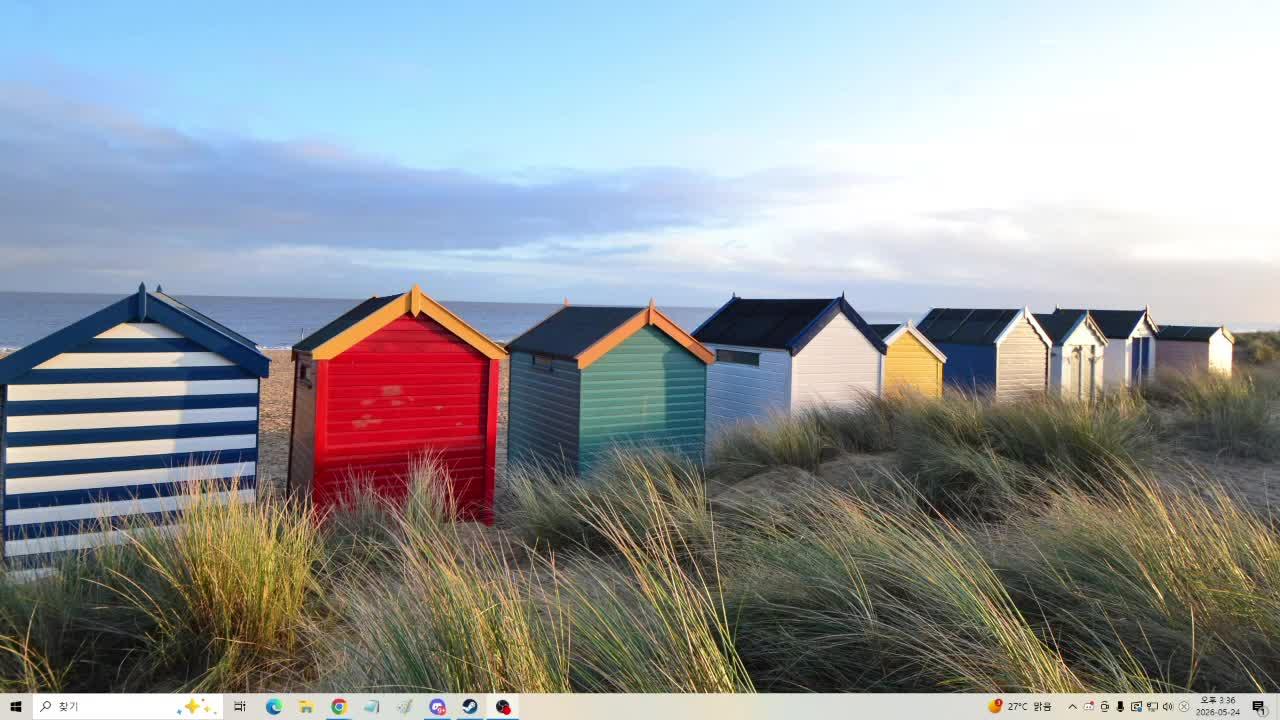This screenshot has width=1280, height=720.
Task: Open the clock and calendar flyout
Action: coord(1217,707)
